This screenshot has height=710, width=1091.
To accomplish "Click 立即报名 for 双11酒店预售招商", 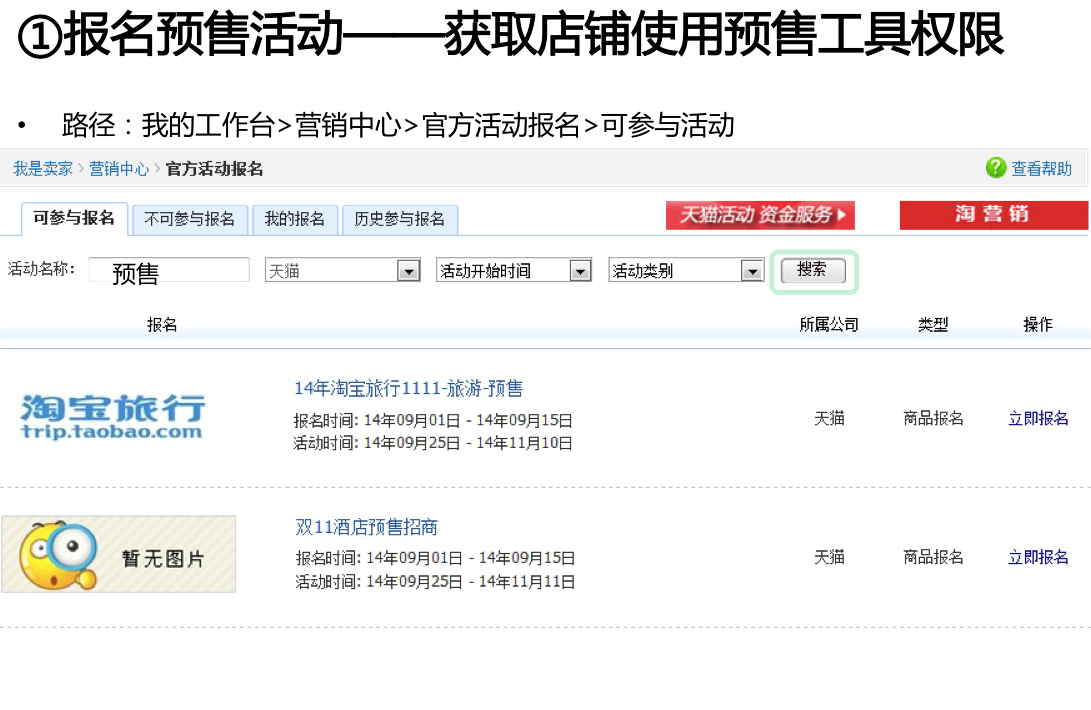I will pos(1038,557).
